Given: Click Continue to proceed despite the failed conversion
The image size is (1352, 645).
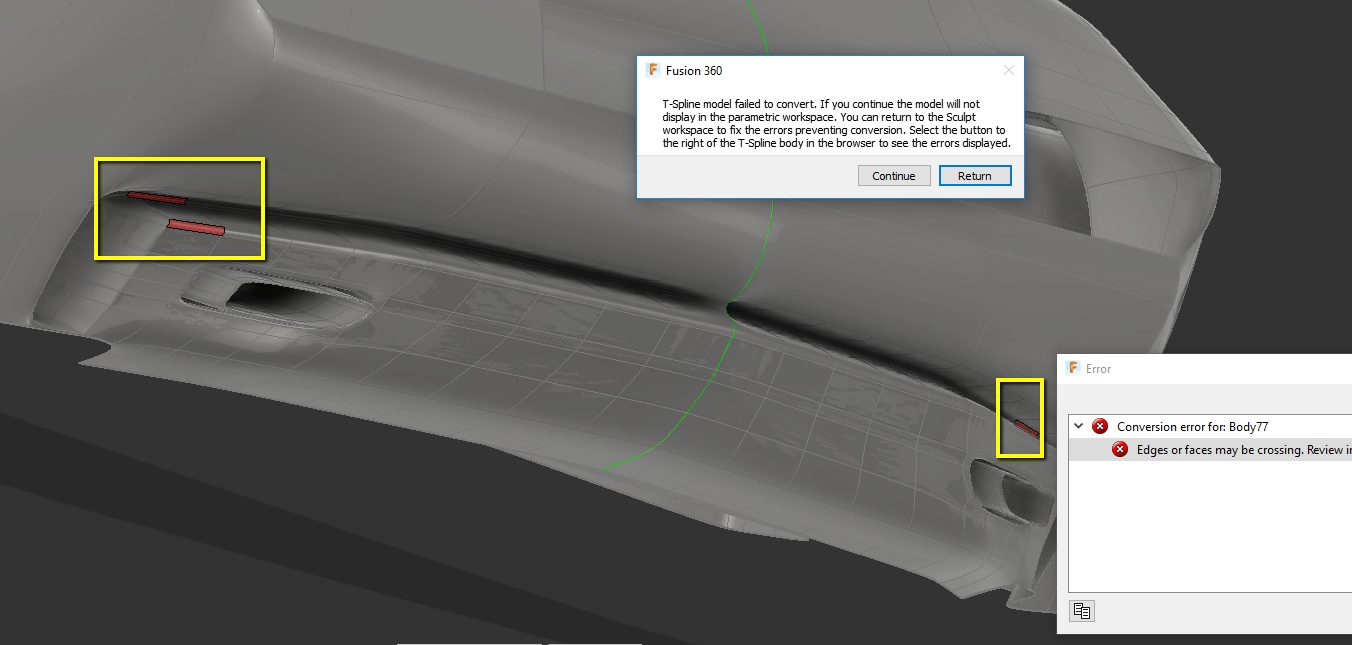Looking at the screenshot, I should [x=893, y=175].
